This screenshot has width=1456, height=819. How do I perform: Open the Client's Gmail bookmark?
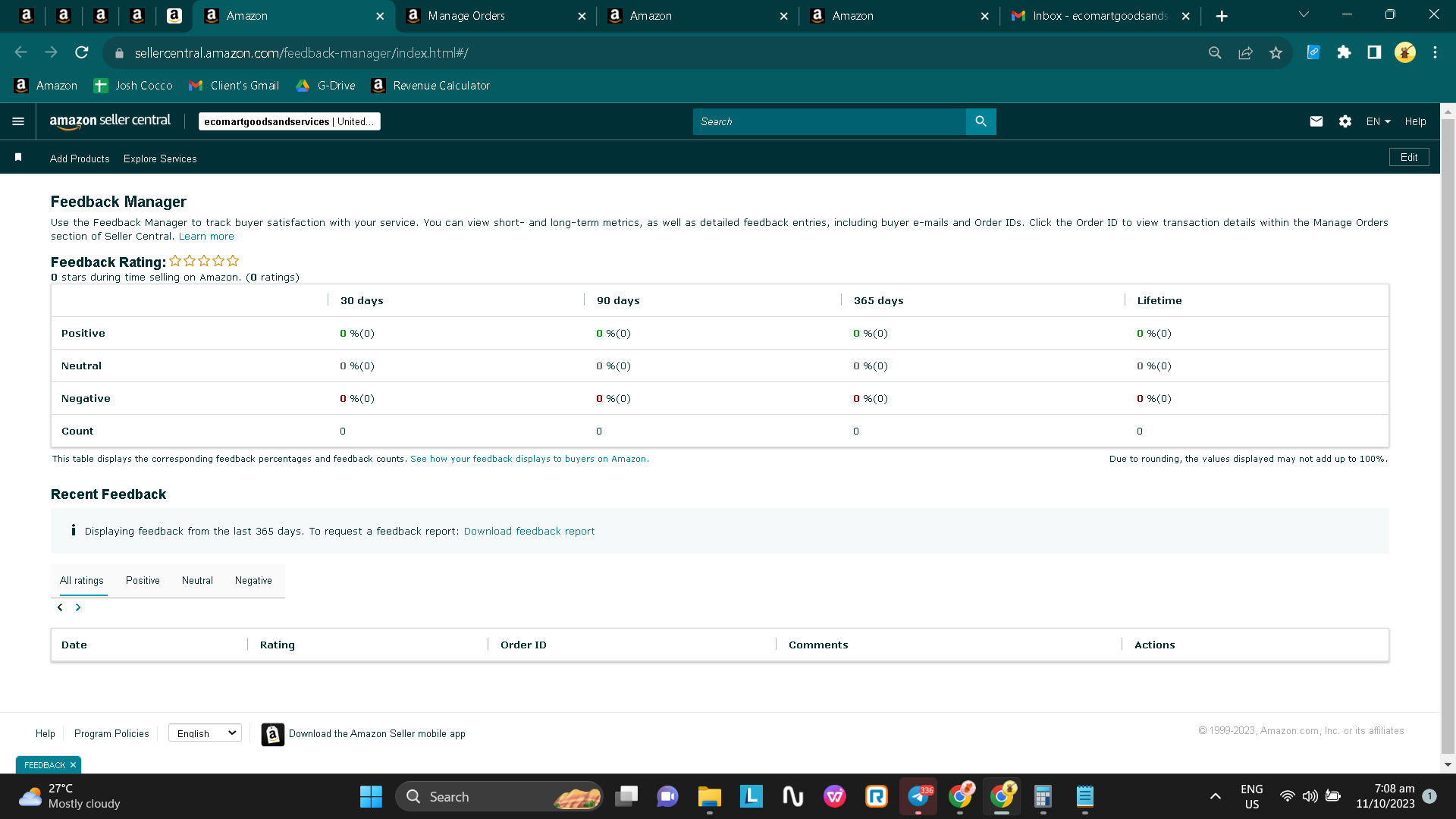click(234, 86)
